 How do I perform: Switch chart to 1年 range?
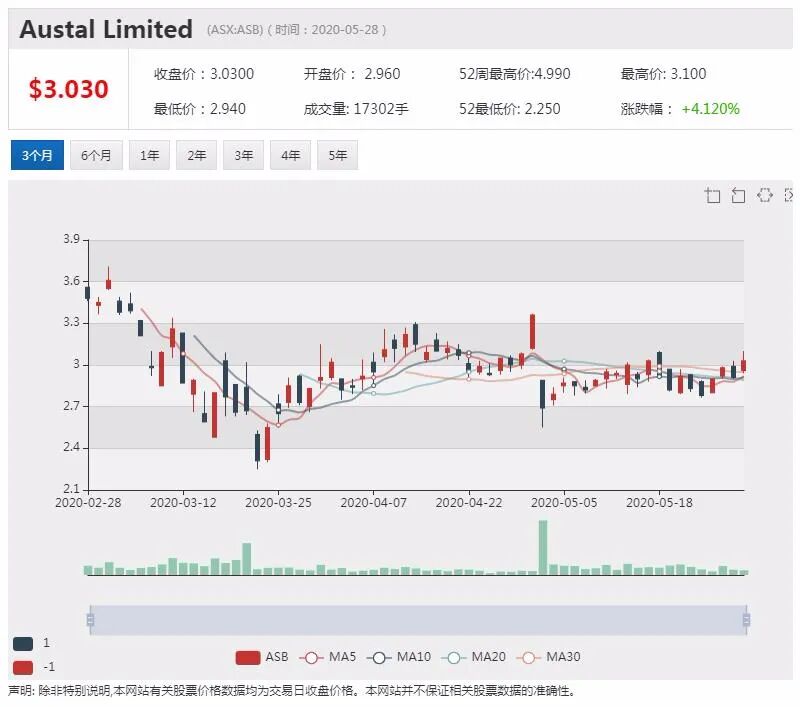click(x=149, y=155)
